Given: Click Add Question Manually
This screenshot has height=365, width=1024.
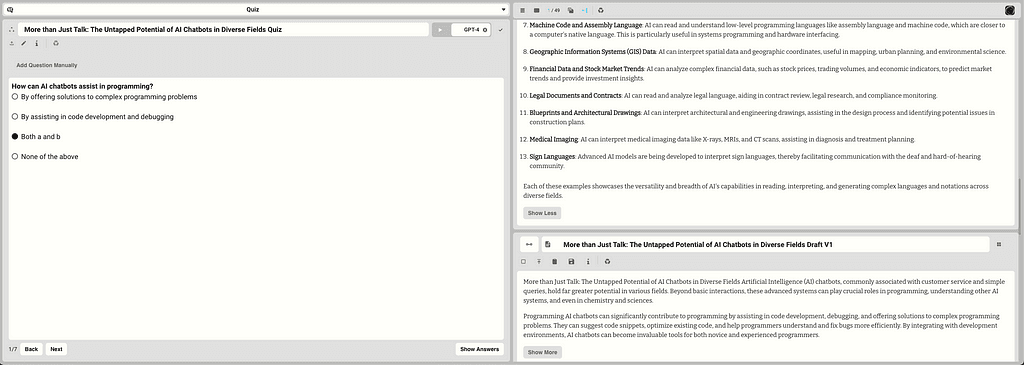Looking at the screenshot, I should (47, 65).
